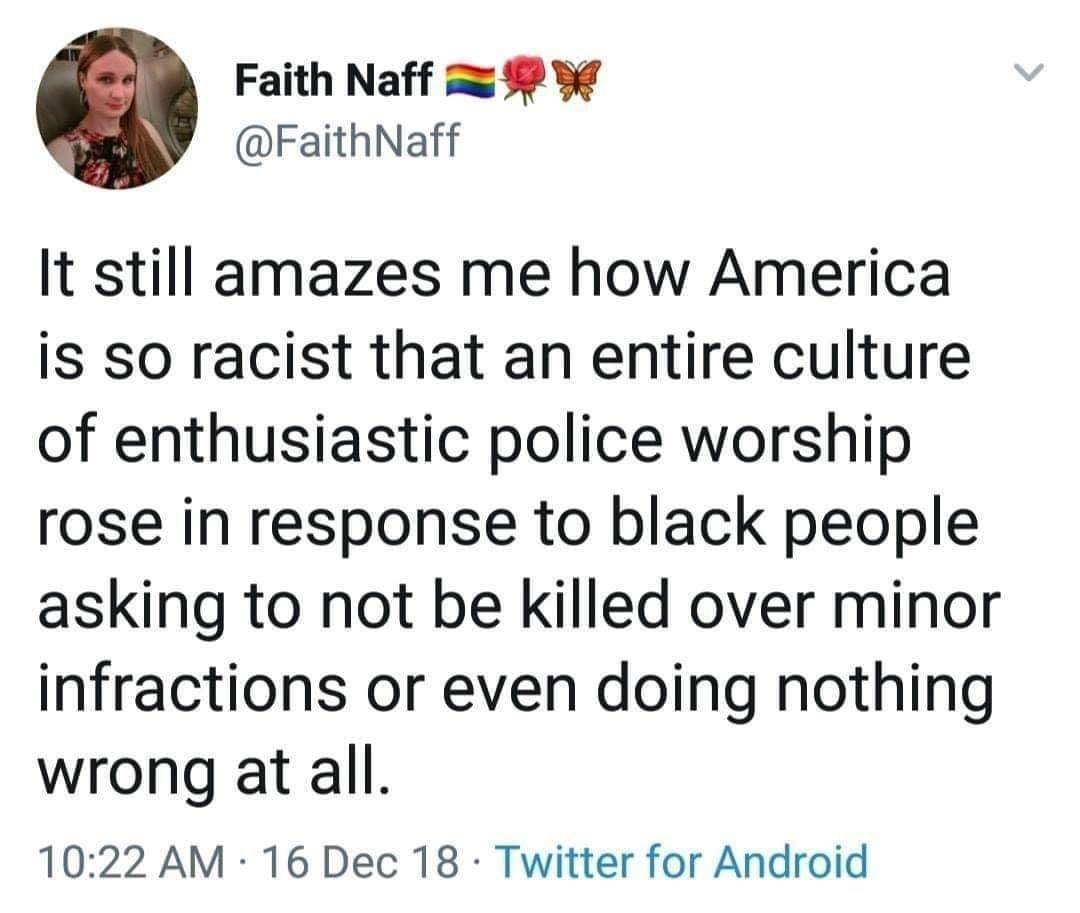Image resolution: width=1080 pixels, height=913 pixels.
Task: Click the 16 Dec 18 date
Action: coord(360,862)
